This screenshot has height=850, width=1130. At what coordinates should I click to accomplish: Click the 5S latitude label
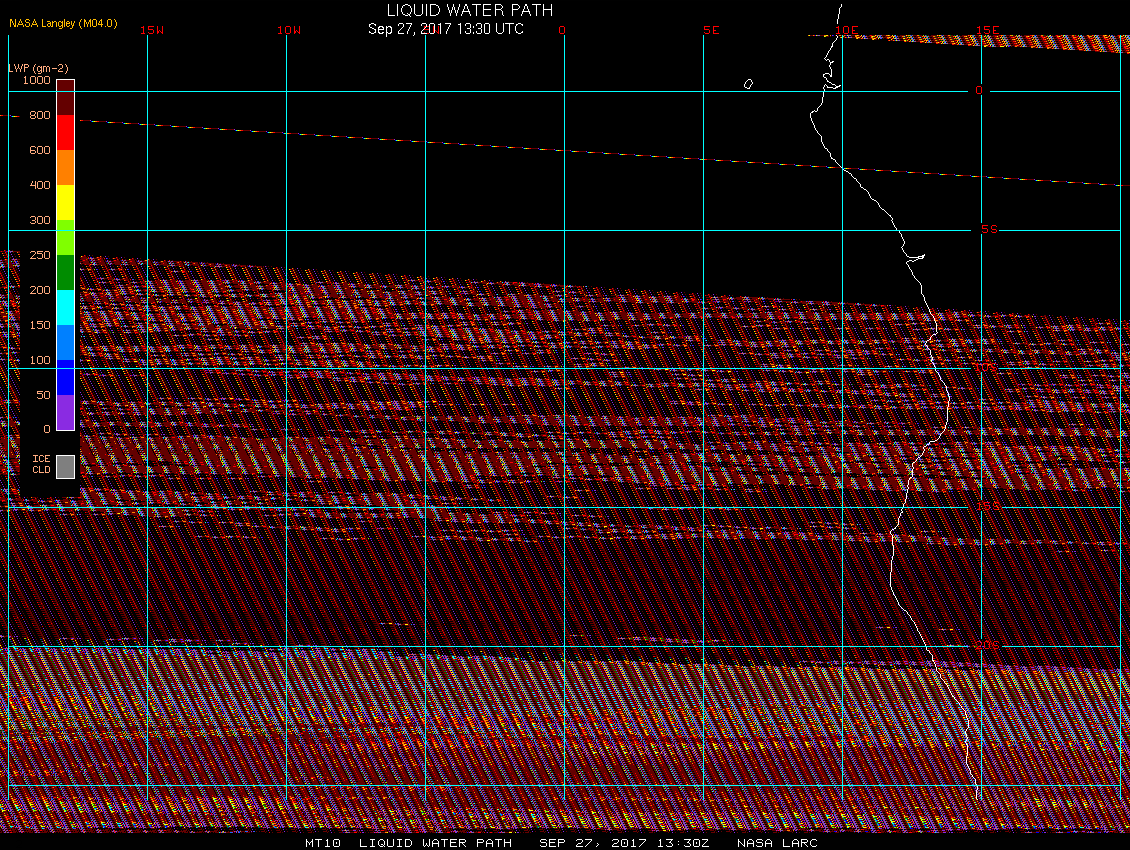pyautogui.click(x=989, y=229)
